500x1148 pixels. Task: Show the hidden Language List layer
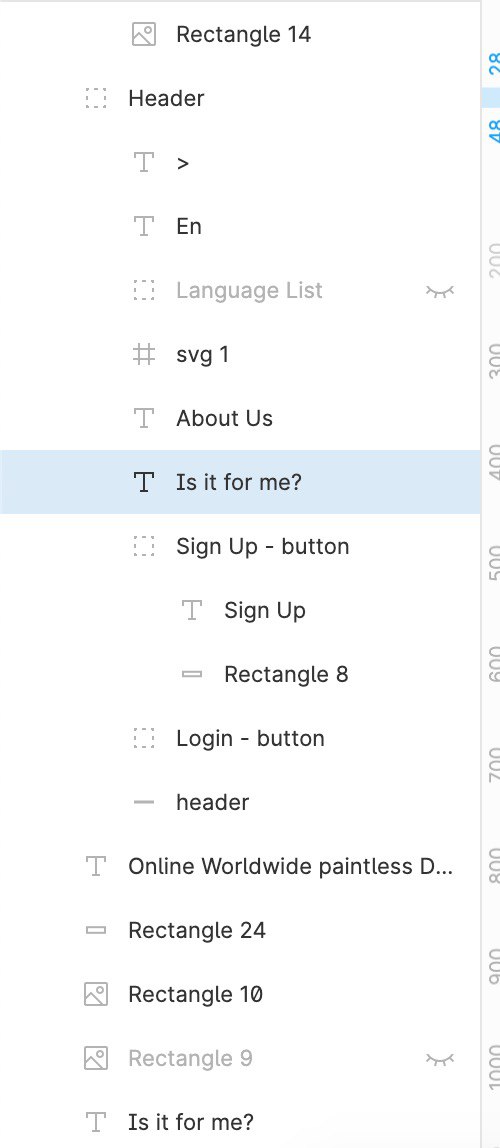click(440, 291)
